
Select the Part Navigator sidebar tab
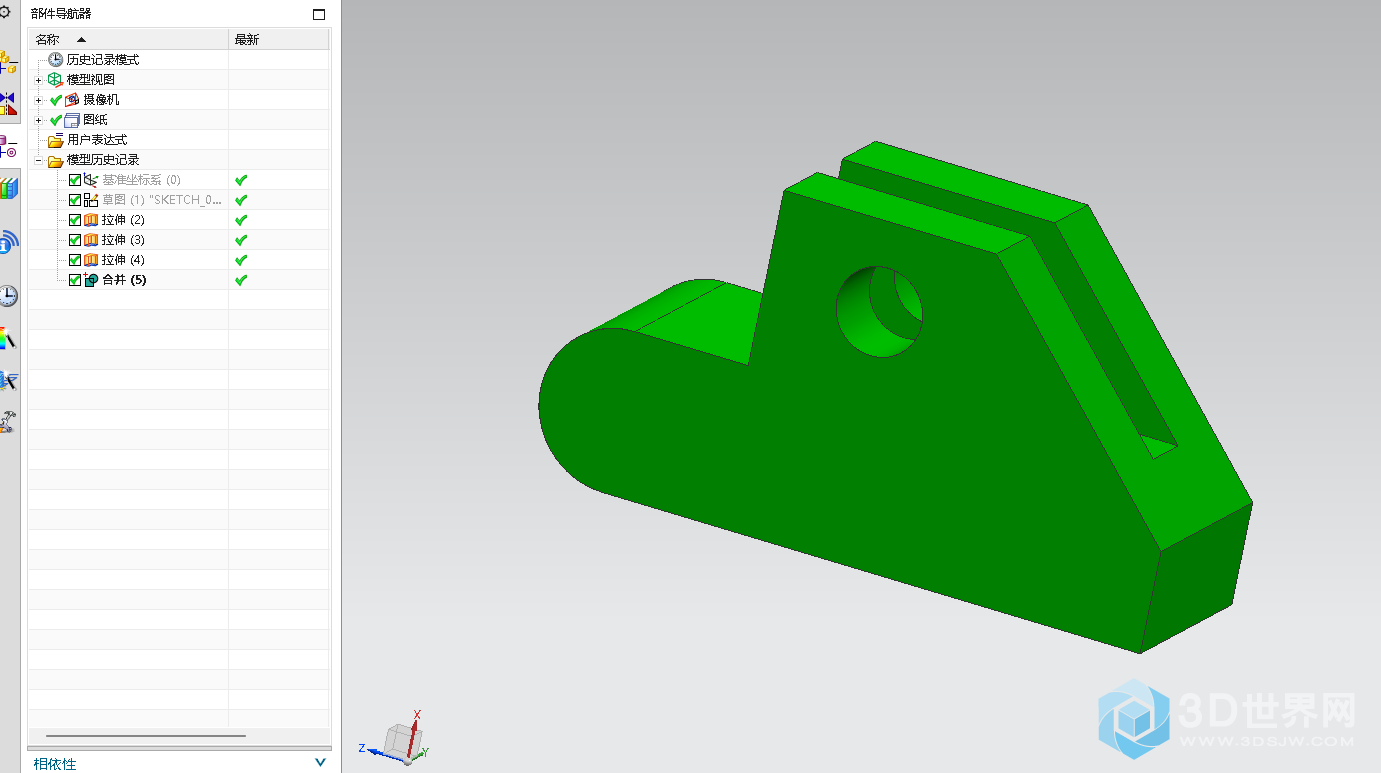(x=8, y=146)
